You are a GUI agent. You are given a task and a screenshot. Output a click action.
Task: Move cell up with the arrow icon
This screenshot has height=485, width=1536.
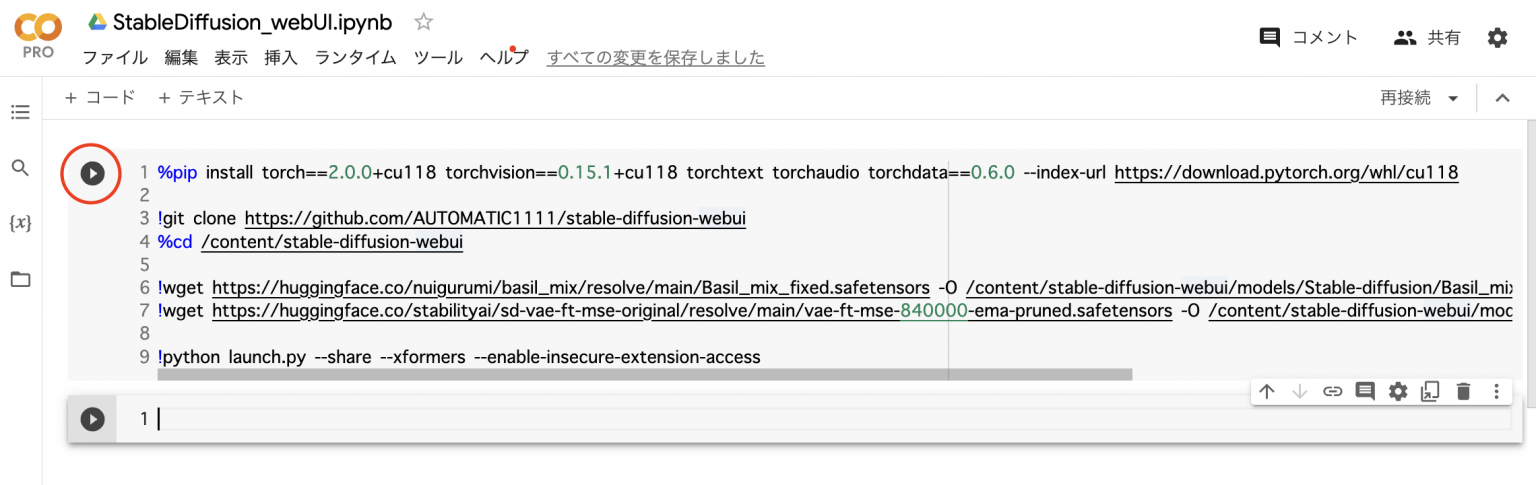1267,392
